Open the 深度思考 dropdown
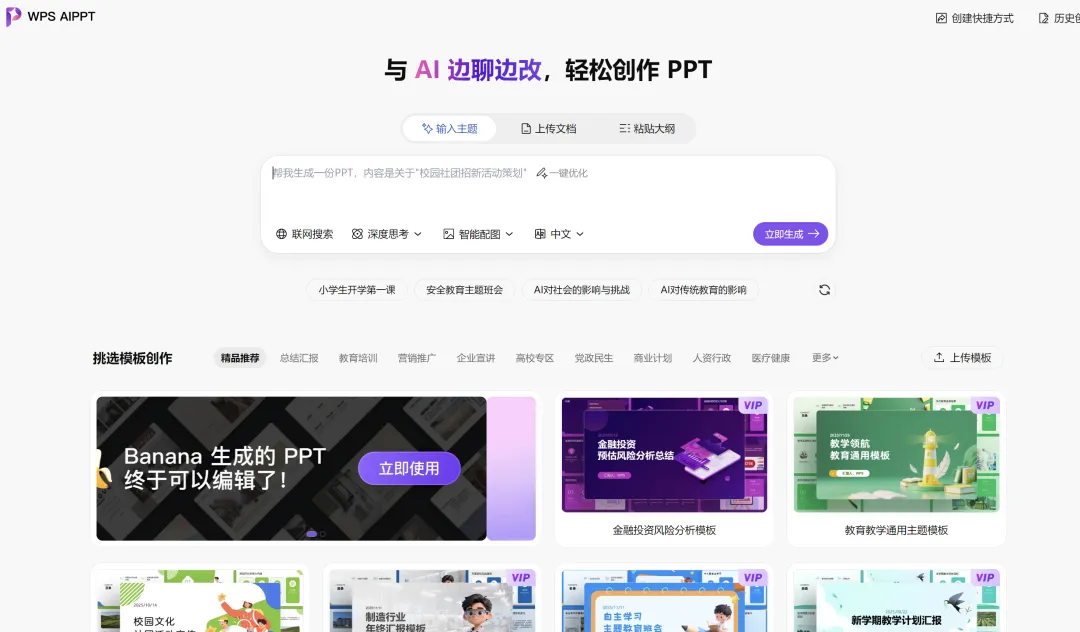The height and width of the screenshot is (632, 1080). coord(386,234)
